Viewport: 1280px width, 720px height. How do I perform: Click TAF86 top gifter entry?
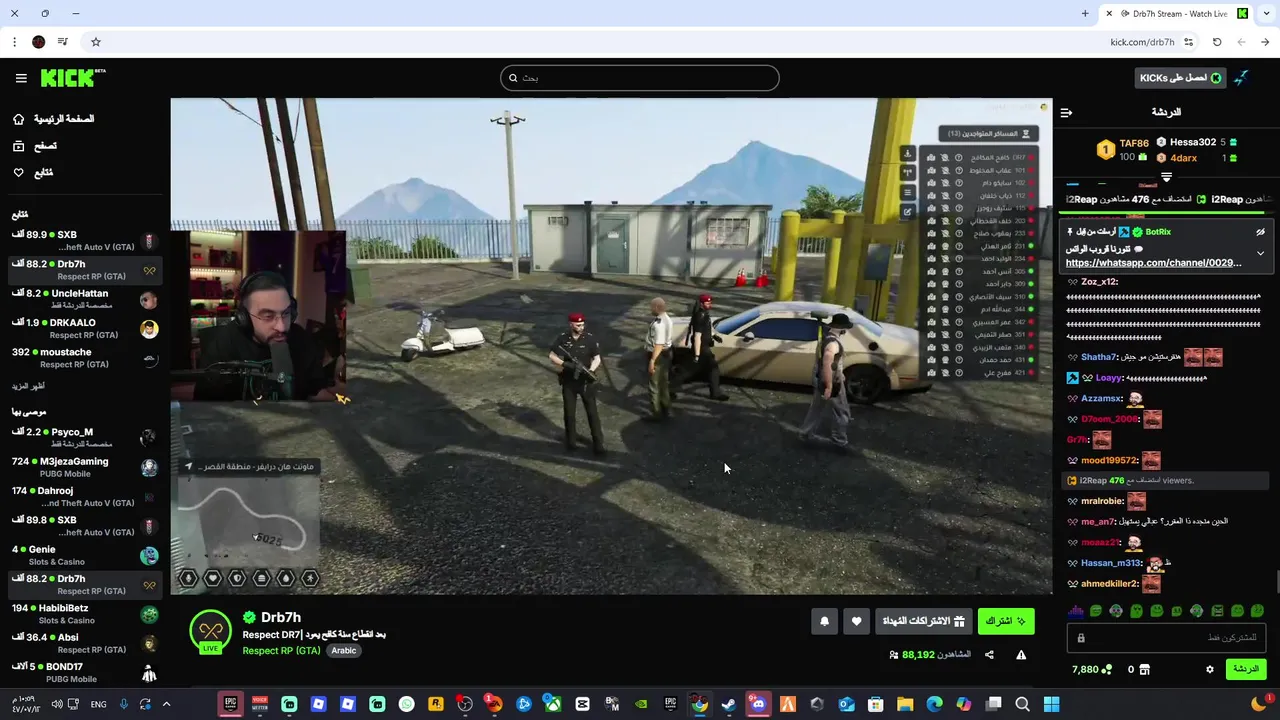coord(1123,150)
